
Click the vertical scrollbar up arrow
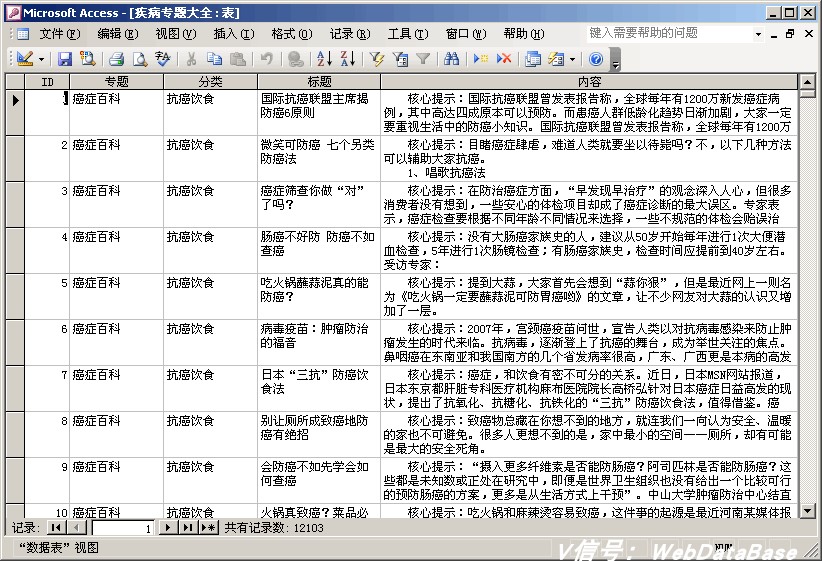tap(807, 82)
